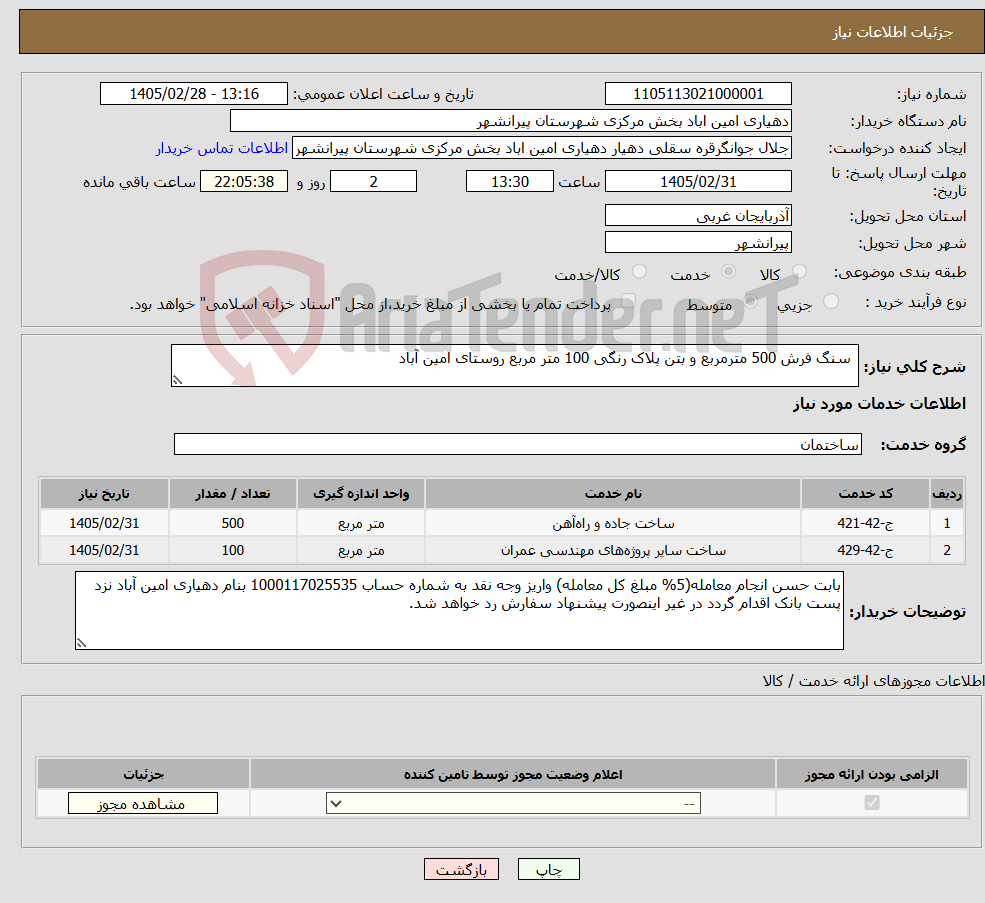Click the remaining time 22:05:38 field

pos(244,182)
